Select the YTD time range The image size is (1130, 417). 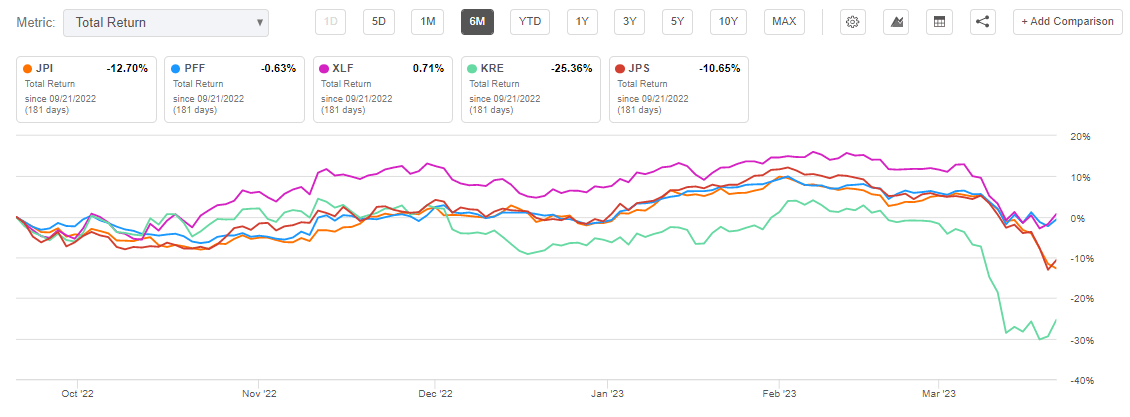pyautogui.click(x=530, y=22)
